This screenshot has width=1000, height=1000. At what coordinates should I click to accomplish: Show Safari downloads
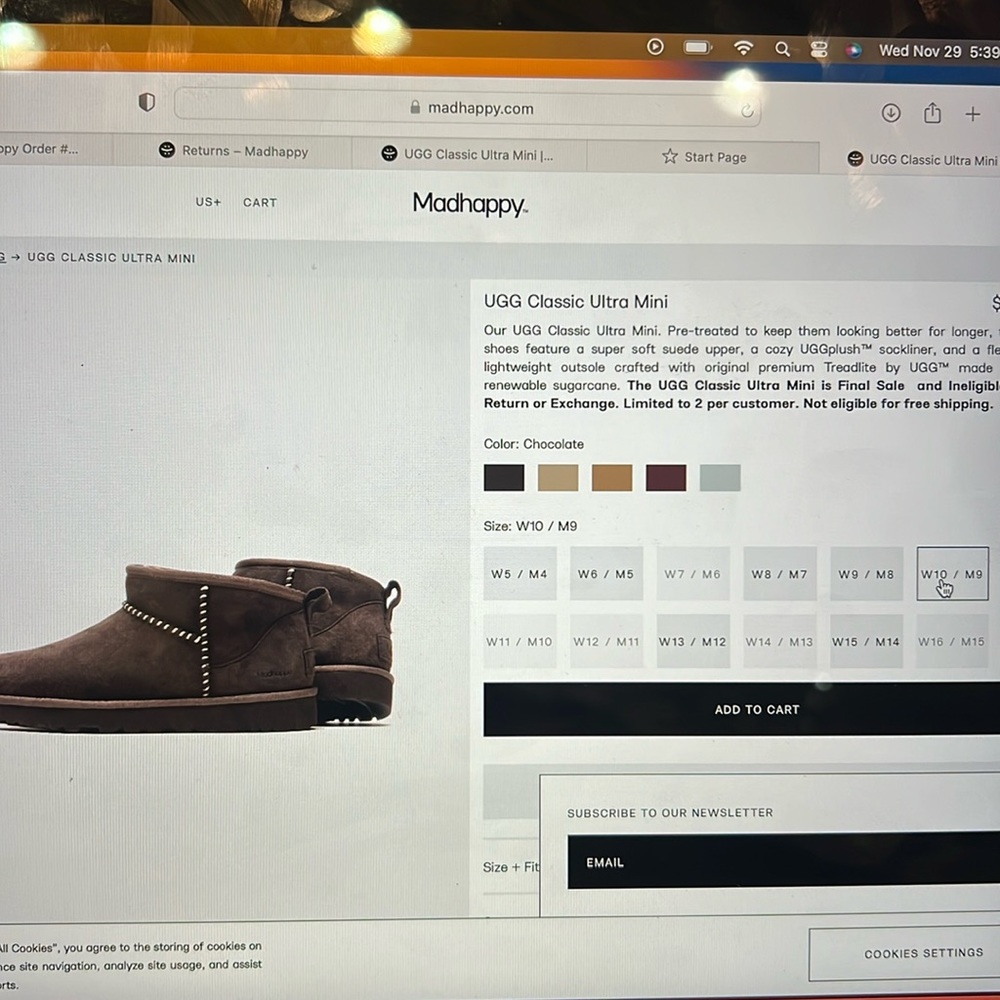click(x=891, y=113)
